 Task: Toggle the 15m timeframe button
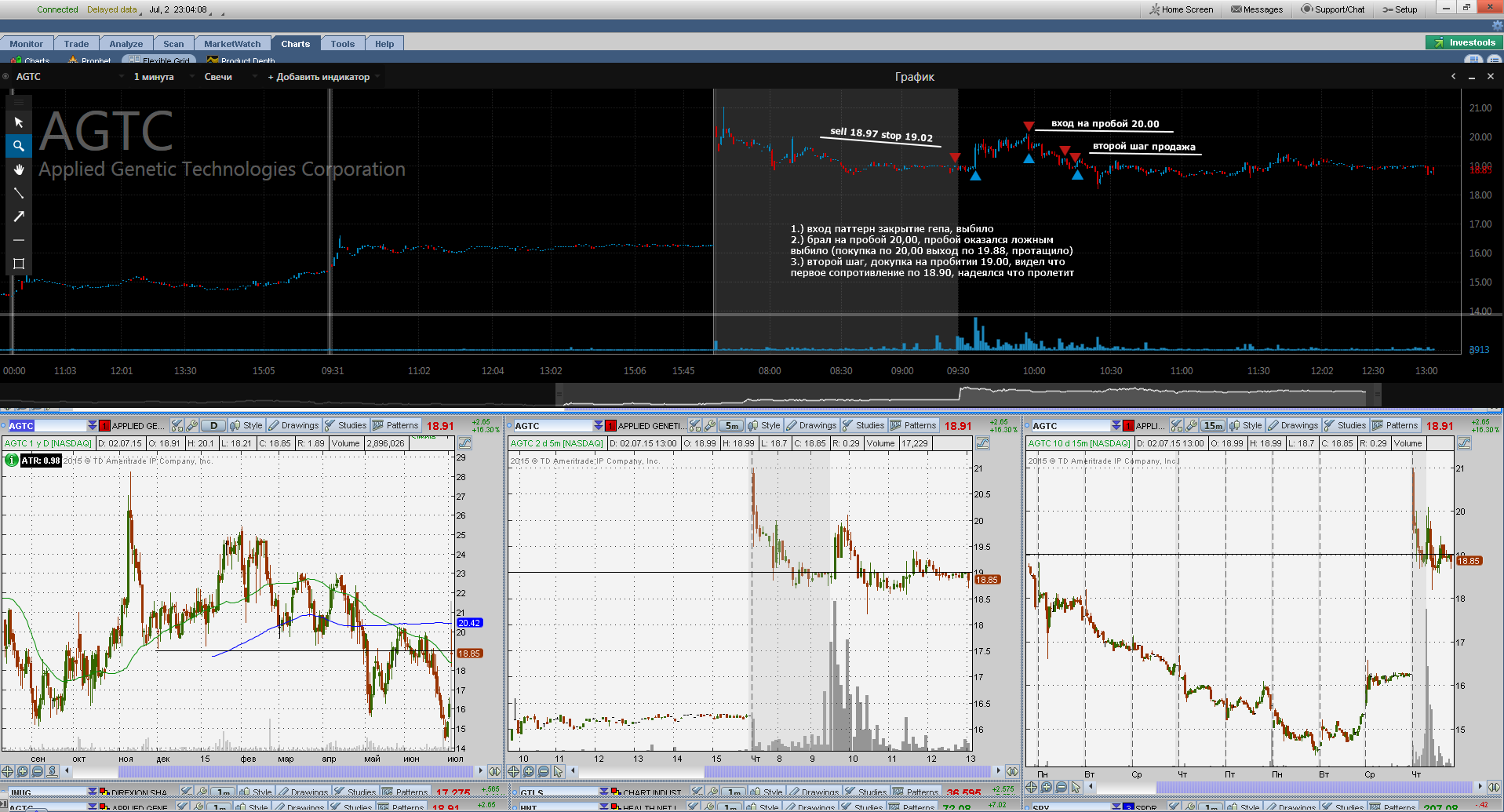pos(1213,425)
